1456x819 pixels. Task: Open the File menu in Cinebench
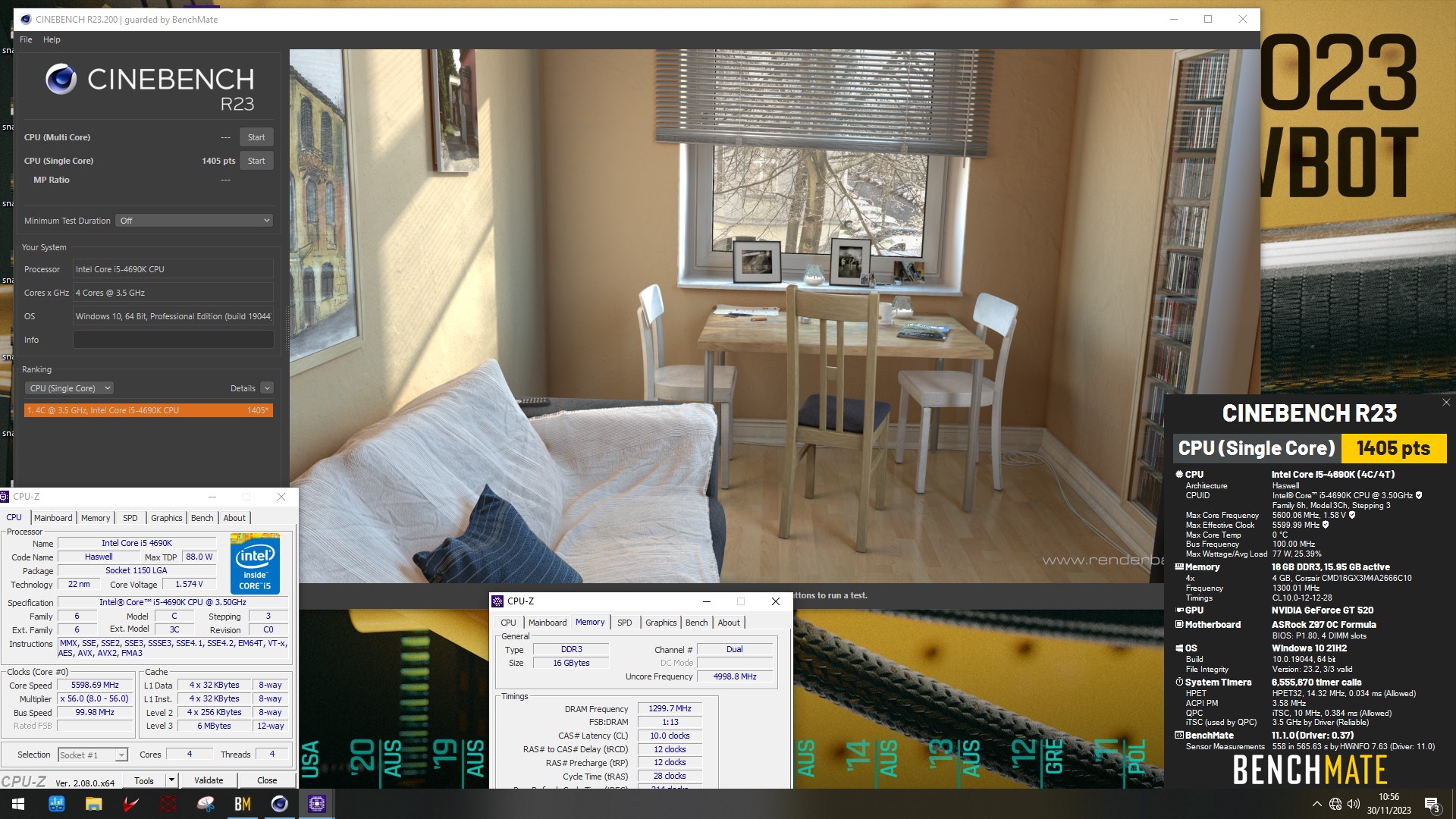[x=26, y=39]
